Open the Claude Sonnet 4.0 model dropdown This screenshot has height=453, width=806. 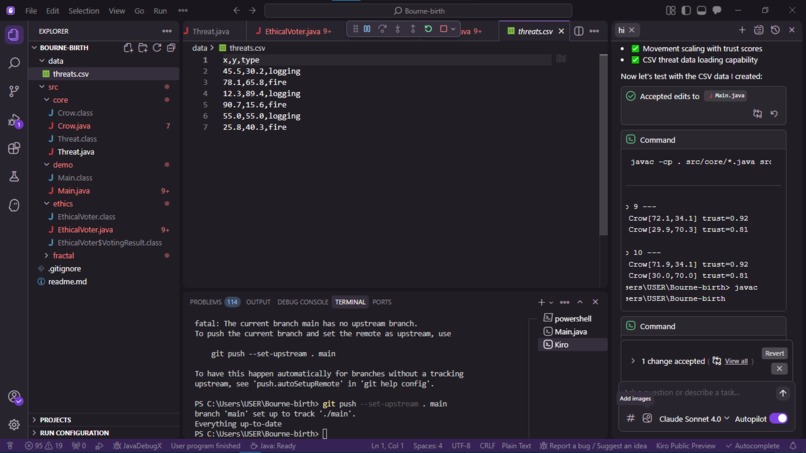[694, 419]
